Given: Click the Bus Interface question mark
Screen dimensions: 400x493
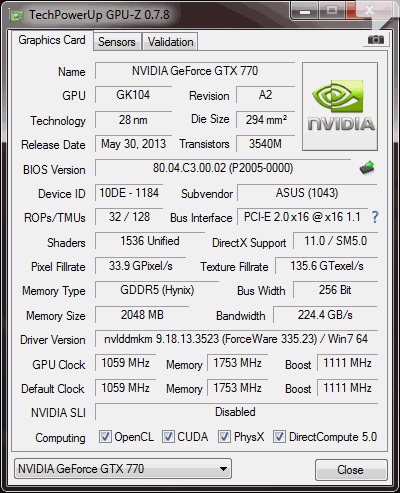Looking at the screenshot, I should [375, 217].
